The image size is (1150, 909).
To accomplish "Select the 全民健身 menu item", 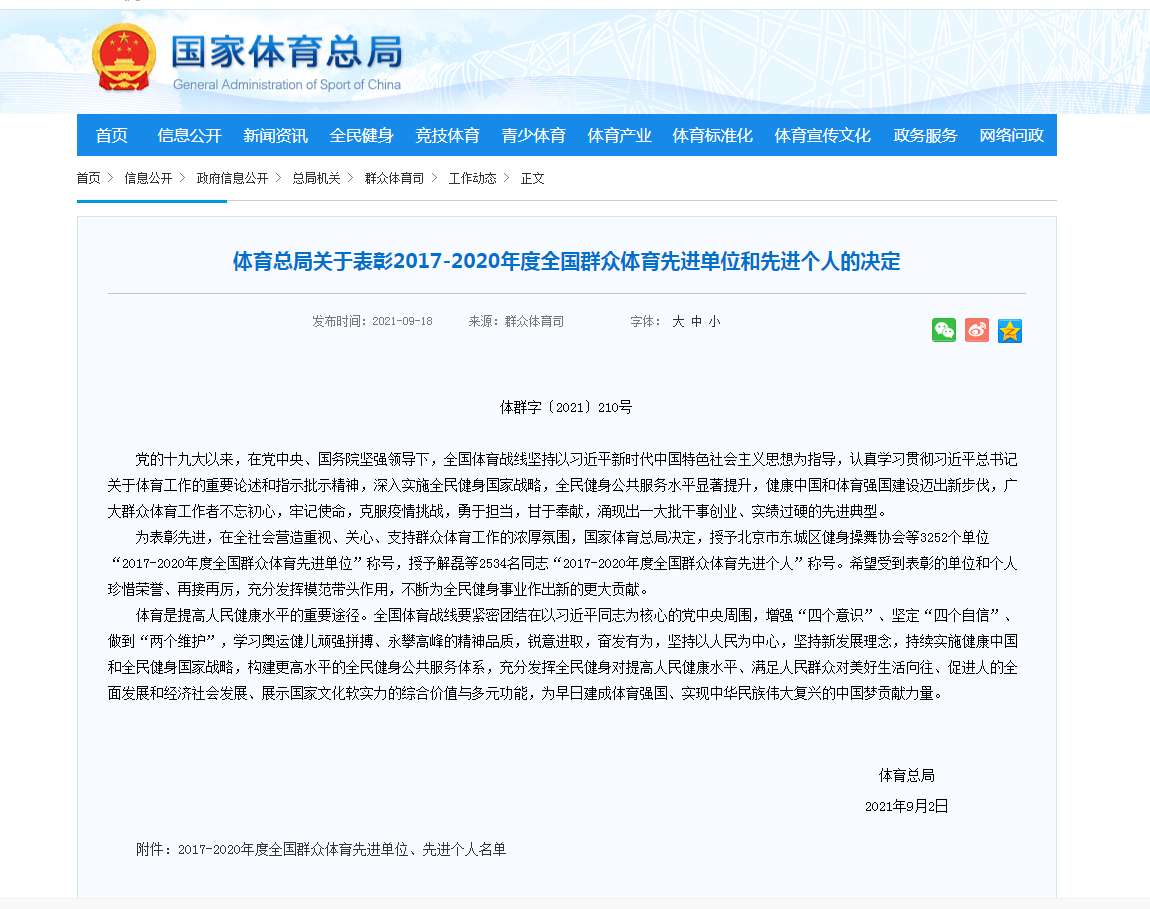I will tap(361, 135).
